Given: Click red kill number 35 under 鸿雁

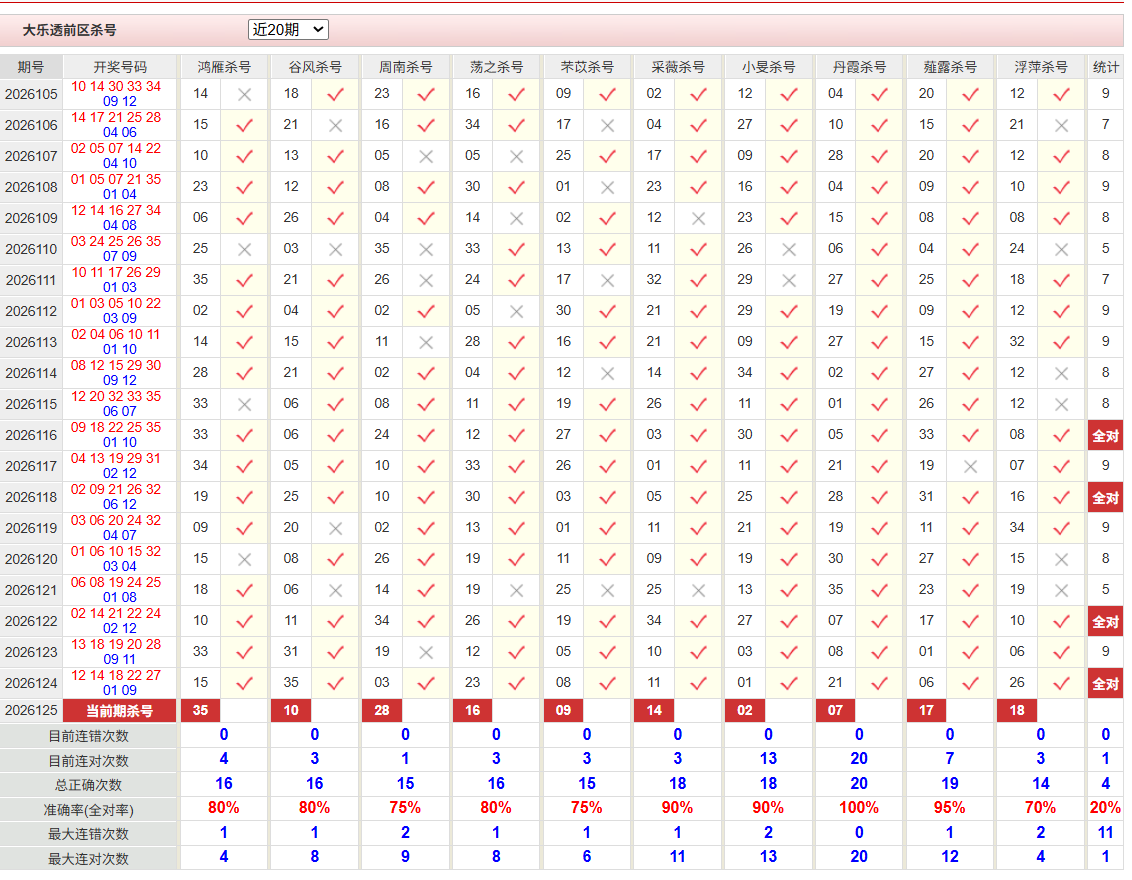Looking at the screenshot, I should (x=201, y=710).
